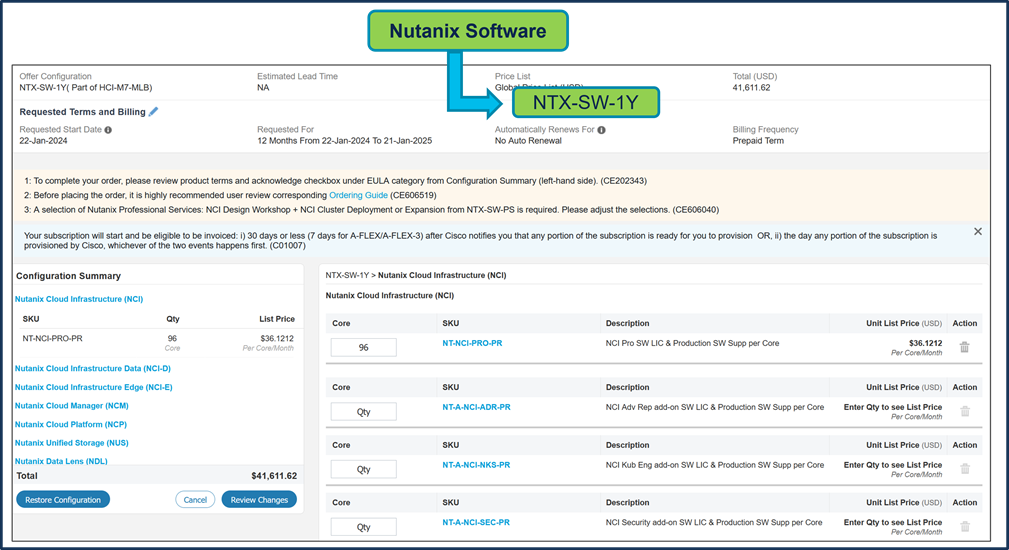1009x550 pixels.
Task: Select Nutanix Cloud Infrastructure Edge (NCI-E)
Action: [93, 387]
